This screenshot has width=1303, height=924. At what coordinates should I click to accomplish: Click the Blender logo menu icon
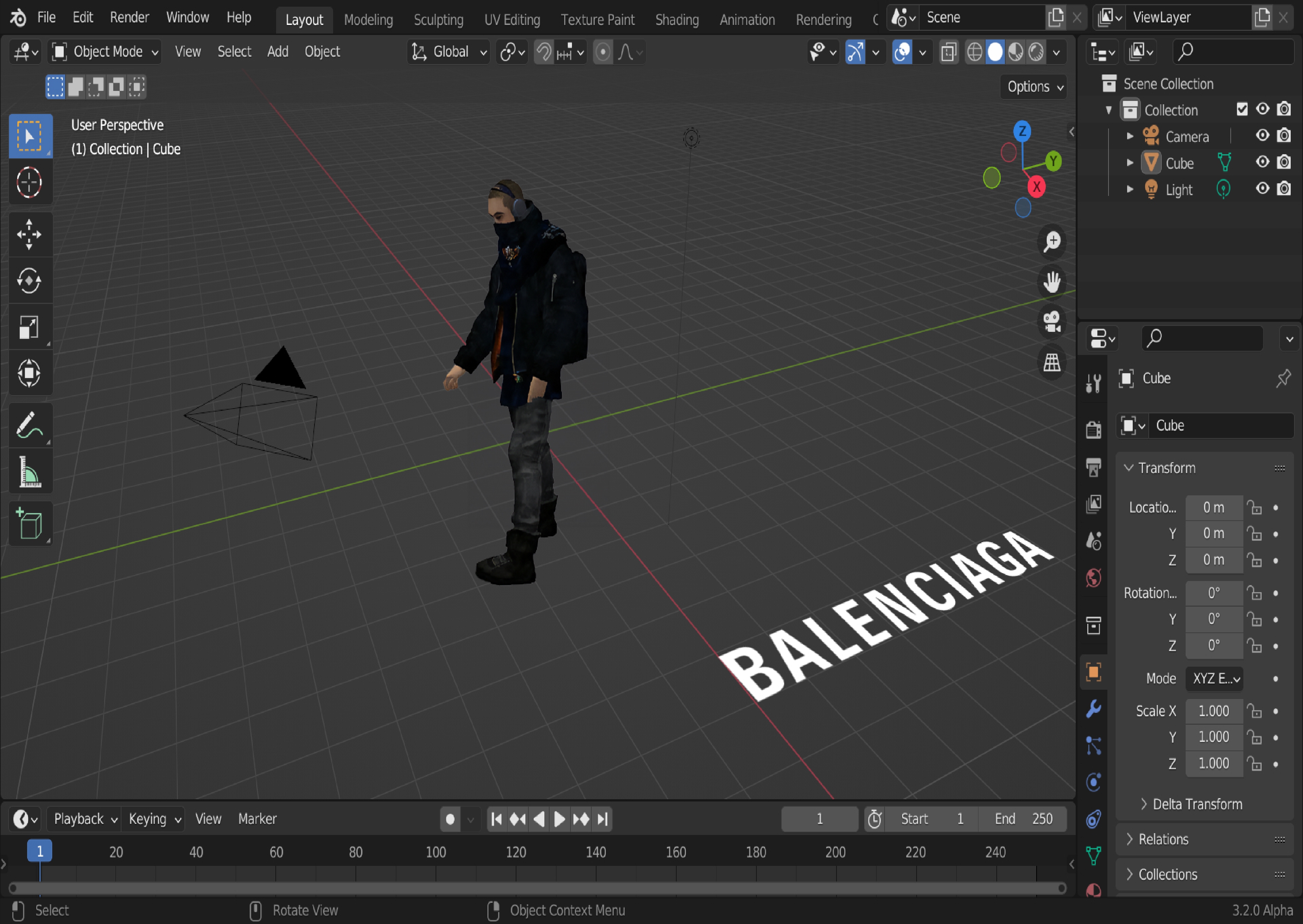click(x=18, y=18)
